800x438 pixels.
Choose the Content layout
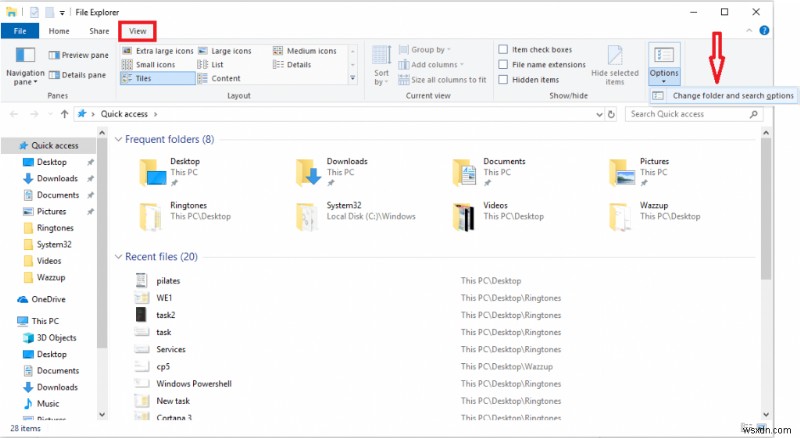[x=219, y=79]
